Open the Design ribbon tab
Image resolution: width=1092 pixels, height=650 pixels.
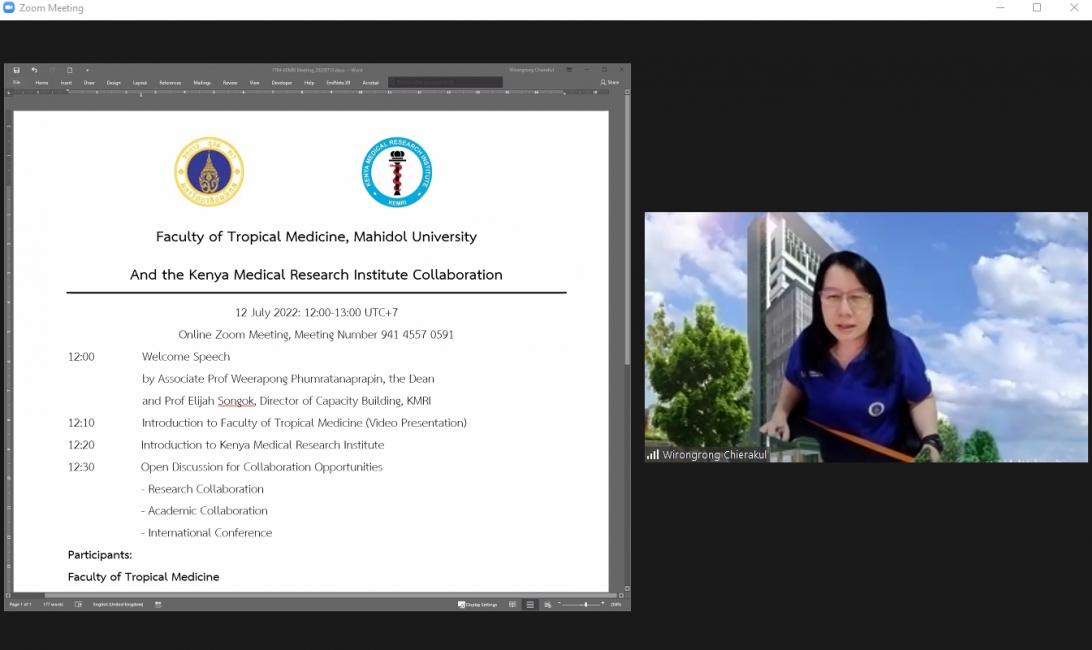pos(114,83)
